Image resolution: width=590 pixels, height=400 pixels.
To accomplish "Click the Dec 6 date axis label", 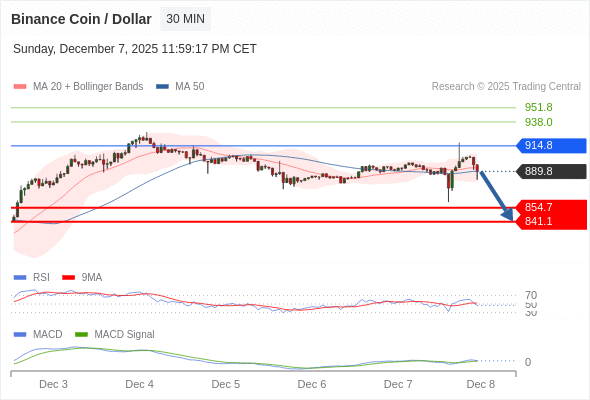I will pyautogui.click(x=312, y=384).
